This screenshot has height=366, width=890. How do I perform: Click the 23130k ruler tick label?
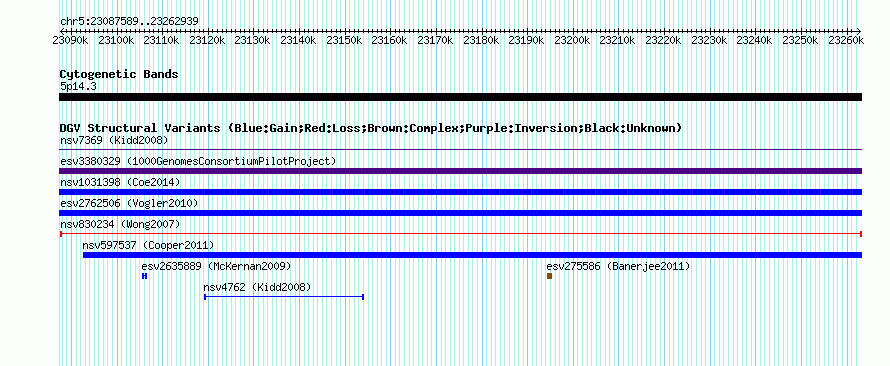coord(252,40)
